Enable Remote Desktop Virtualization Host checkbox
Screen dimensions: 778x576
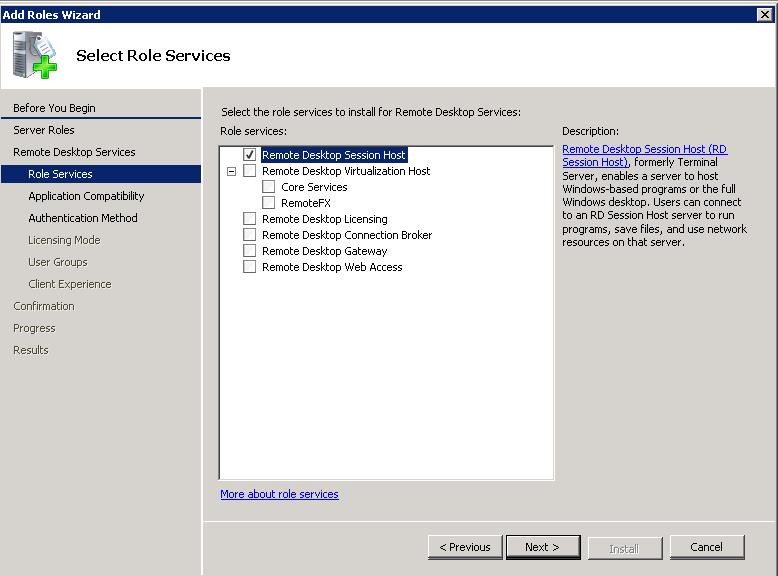[250, 171]
